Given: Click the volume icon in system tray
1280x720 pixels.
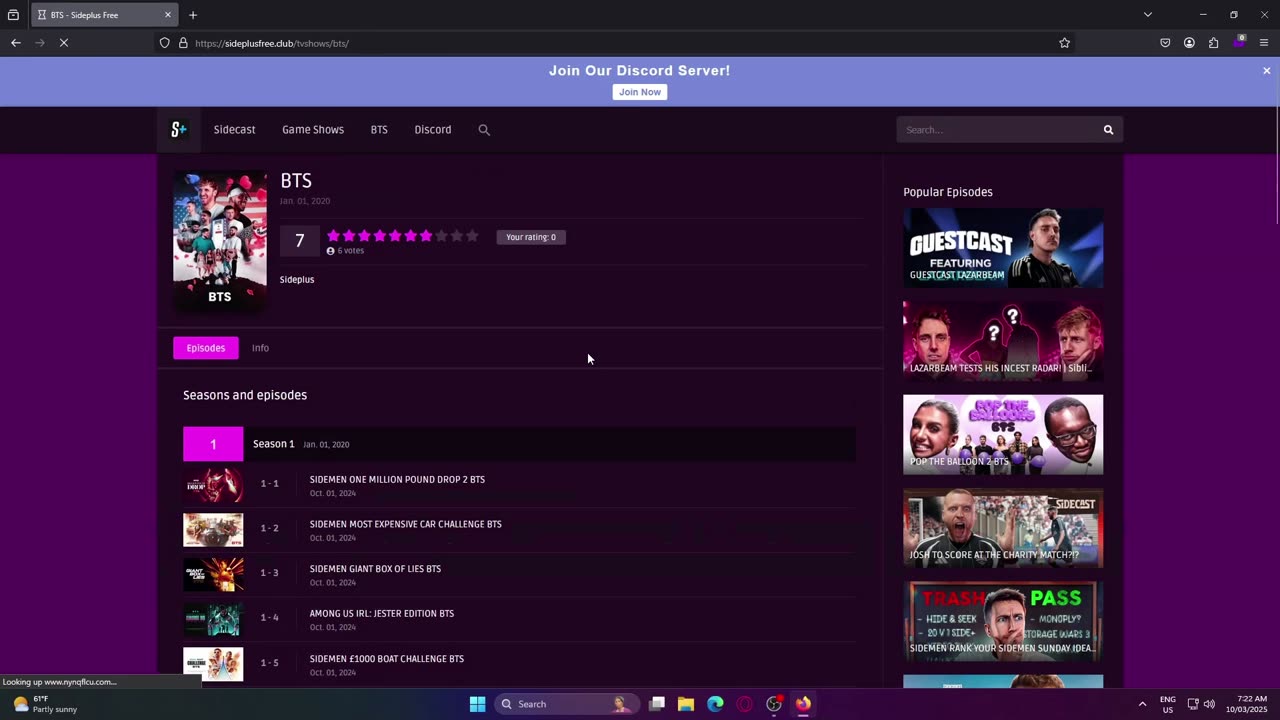Looking at the screenshot, I should click(1209, 704).
